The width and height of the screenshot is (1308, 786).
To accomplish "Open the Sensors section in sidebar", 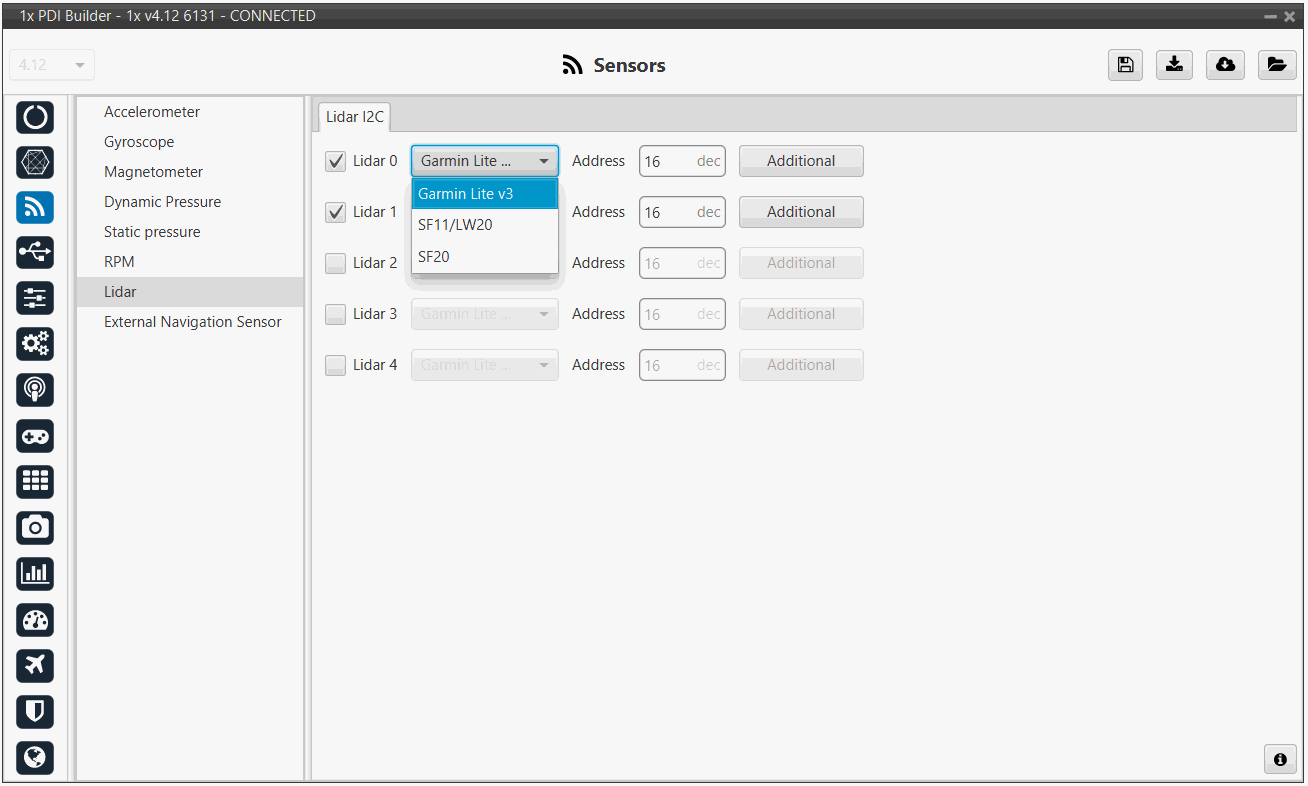I will coord(35,207).
